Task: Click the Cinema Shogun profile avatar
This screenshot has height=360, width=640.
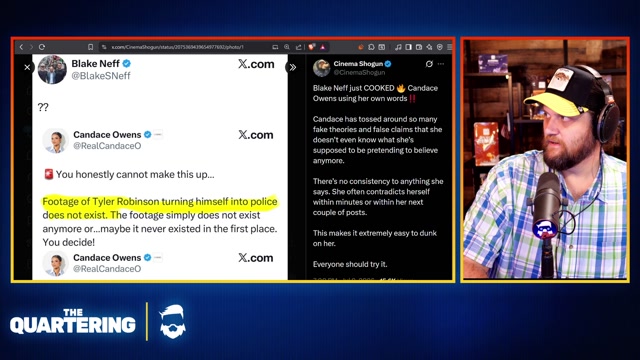Action: pyautogui.click(x=322, y=68)
